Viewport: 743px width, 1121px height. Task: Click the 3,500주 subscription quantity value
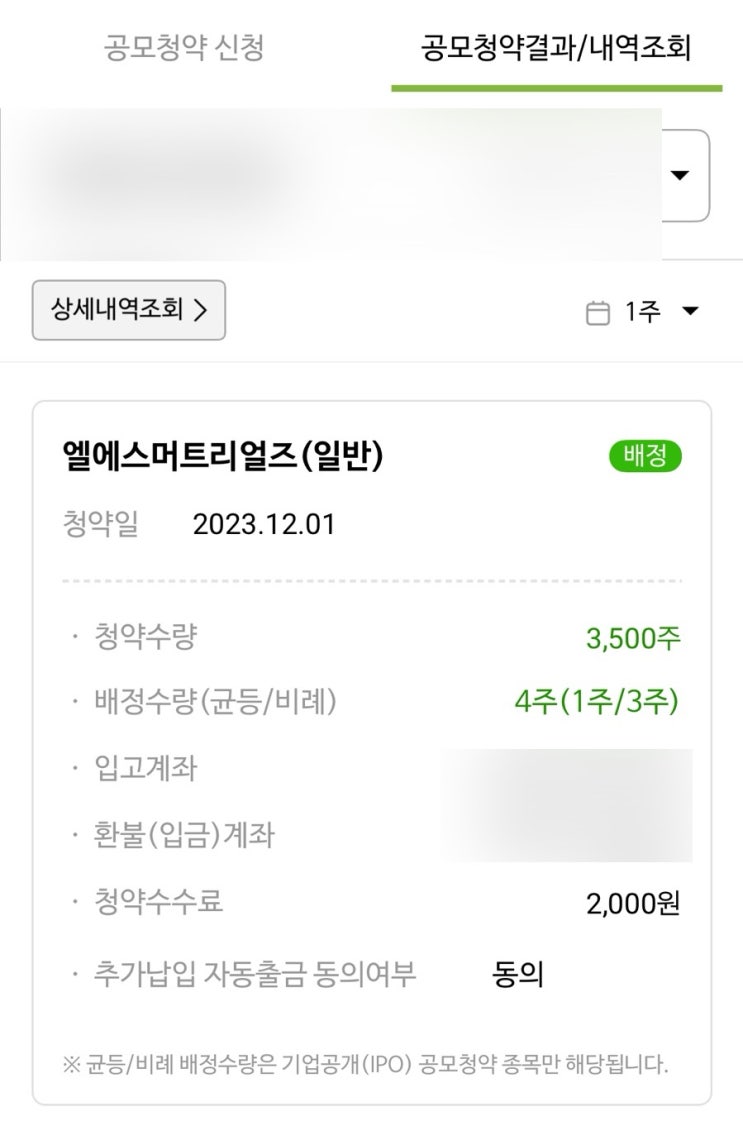[x=633, y=638]
